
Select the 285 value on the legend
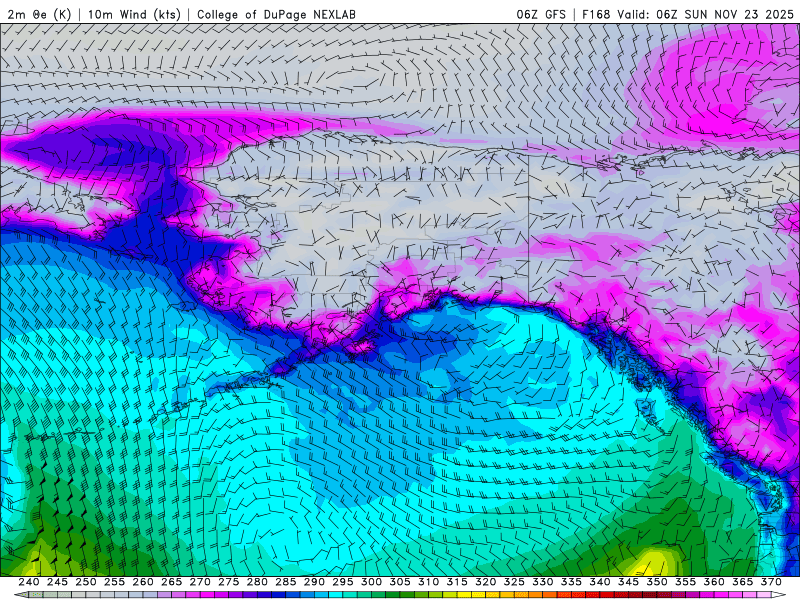(x=286, y=582)
